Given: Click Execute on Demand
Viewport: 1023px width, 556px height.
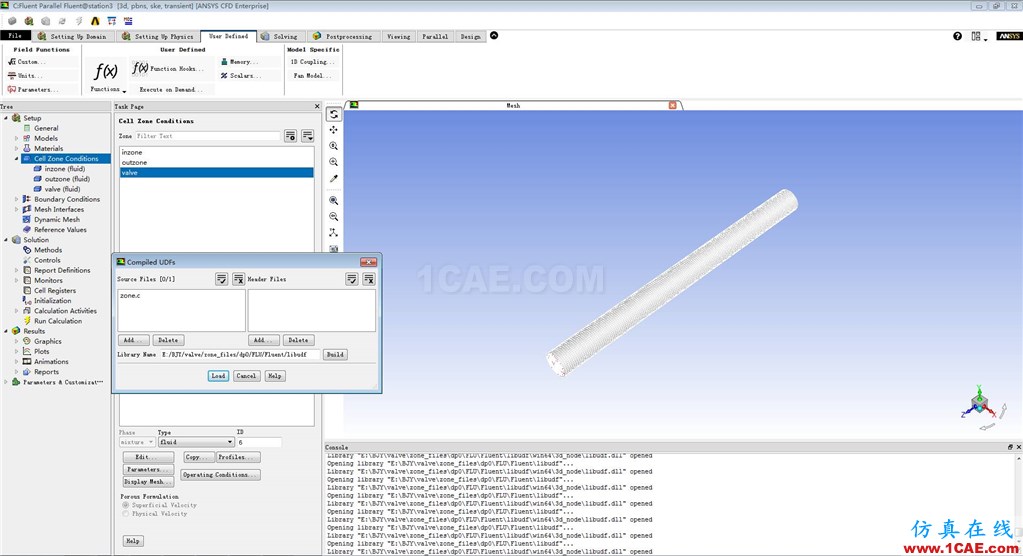Looking at the screenshot, I should coord(171,89).
